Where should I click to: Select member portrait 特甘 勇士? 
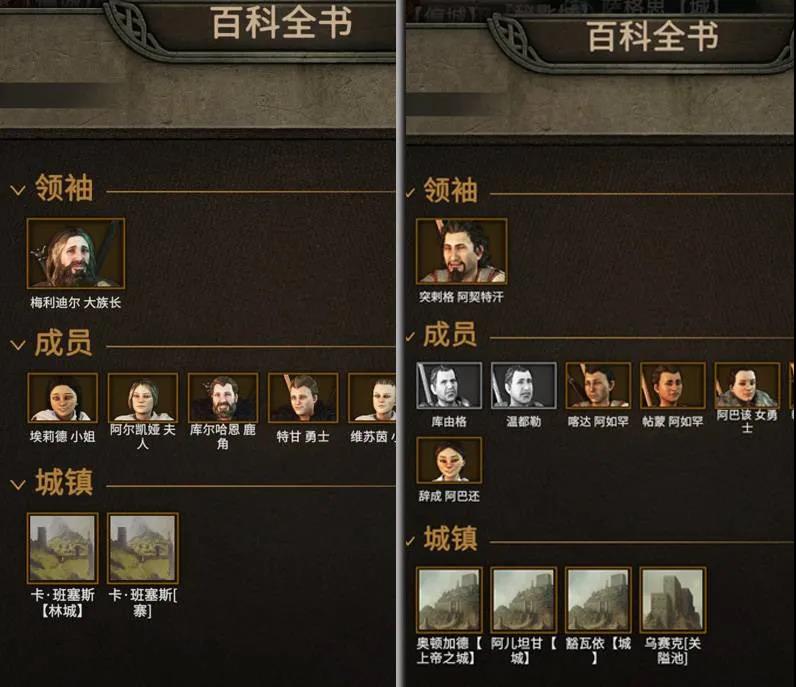303,398
